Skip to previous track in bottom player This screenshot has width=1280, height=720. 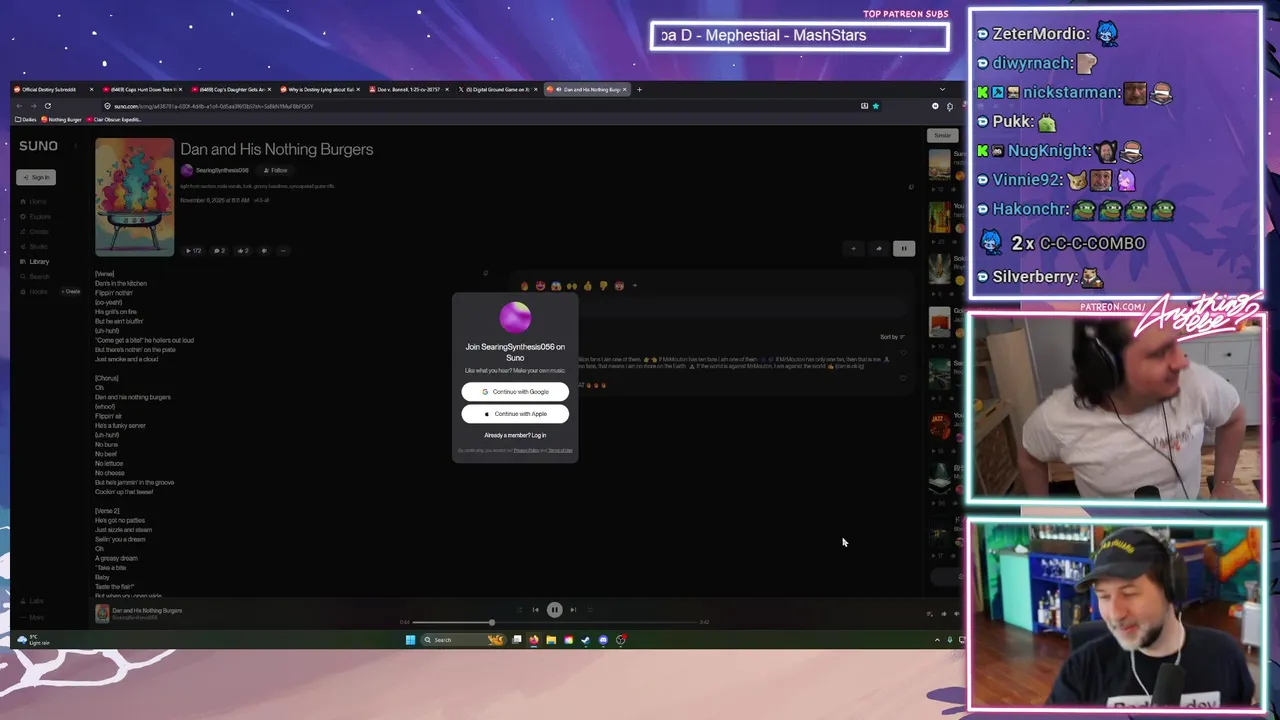(x=535, y=609)
